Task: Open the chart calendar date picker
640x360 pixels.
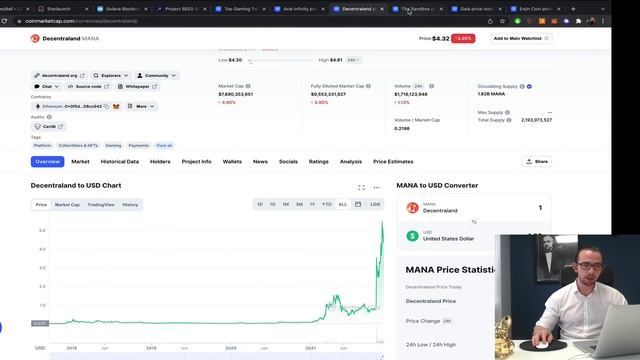Action: coord(358,204)
